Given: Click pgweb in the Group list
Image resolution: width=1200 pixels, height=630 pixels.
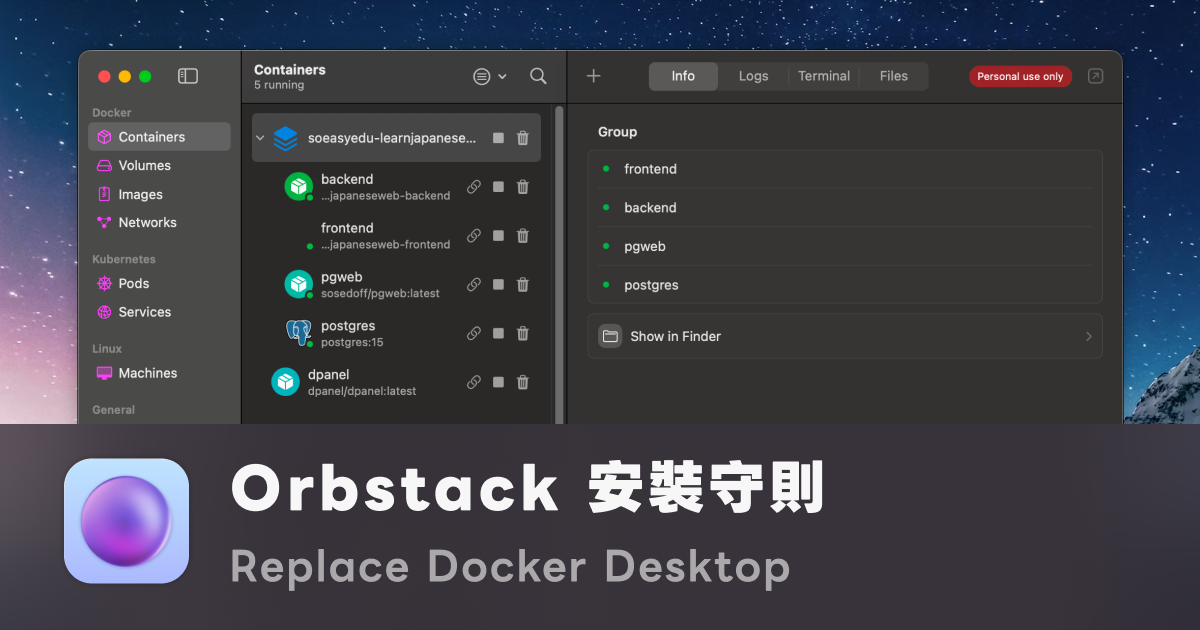Looking at the screenshot, I should click(x=845, y=246).
